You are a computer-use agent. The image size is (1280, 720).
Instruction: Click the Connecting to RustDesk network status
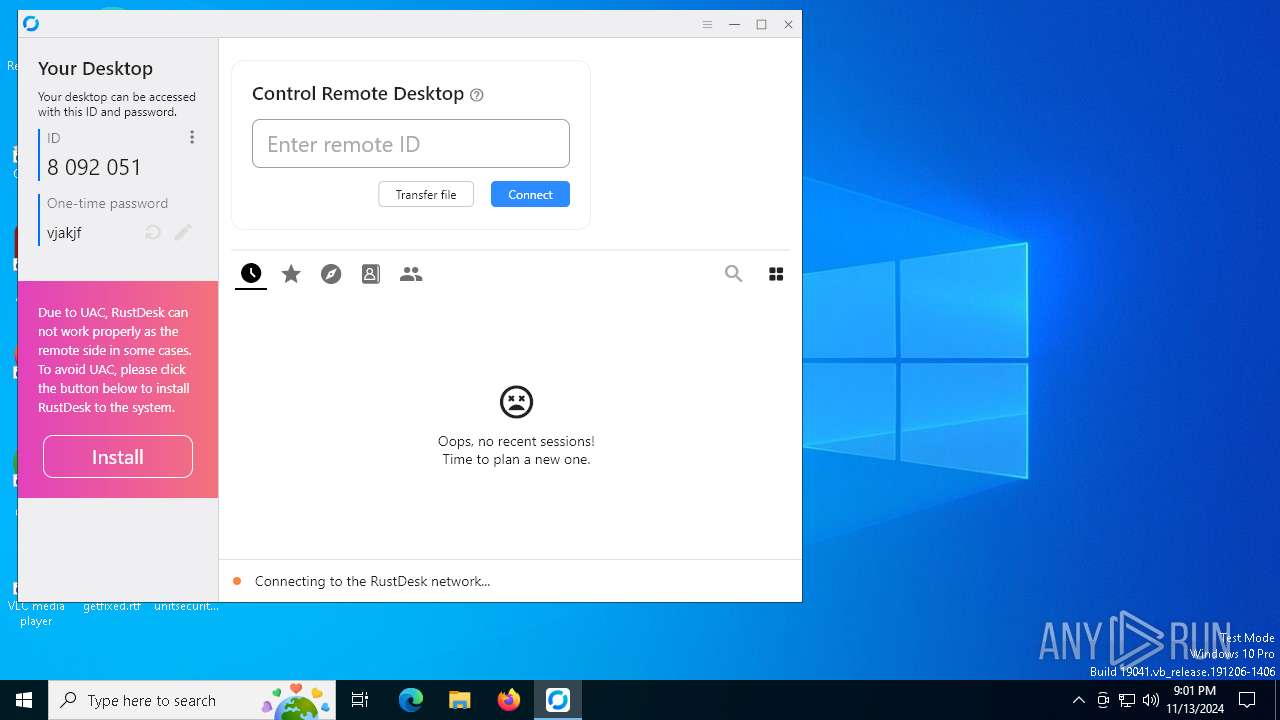point(372,581)
